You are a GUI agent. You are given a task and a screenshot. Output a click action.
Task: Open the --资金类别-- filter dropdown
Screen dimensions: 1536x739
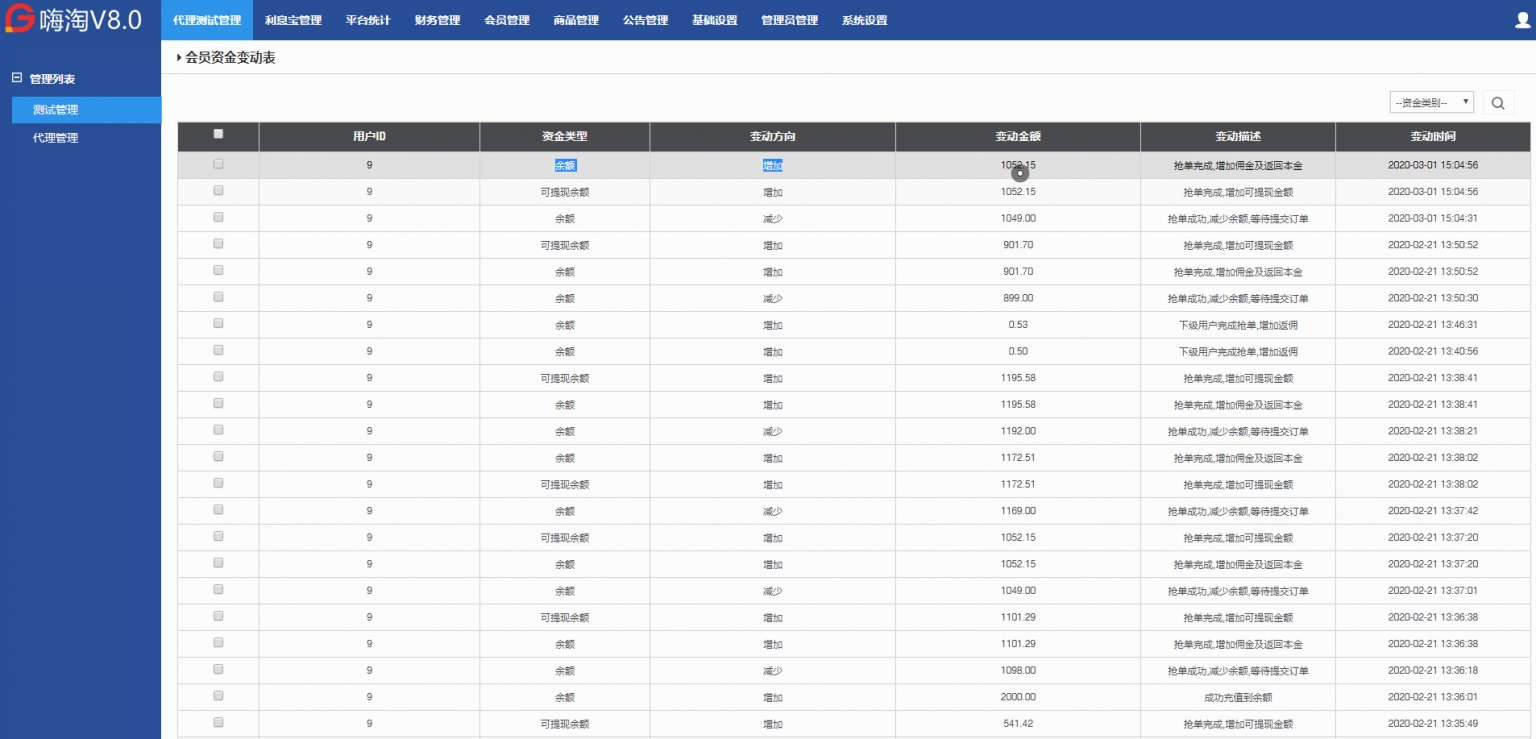pyautogui.click(x=1425, y=101)
